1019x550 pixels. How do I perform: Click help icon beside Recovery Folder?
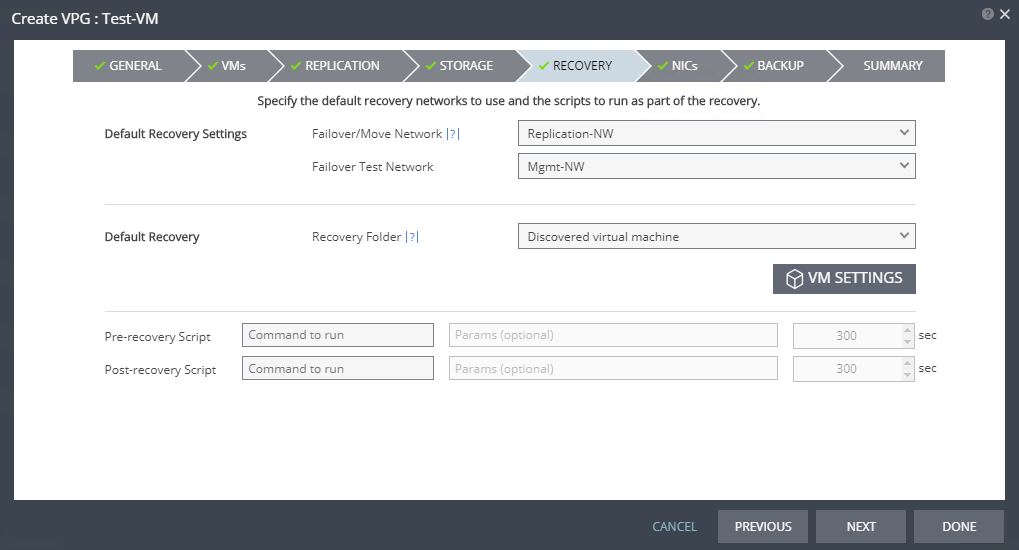411,237
